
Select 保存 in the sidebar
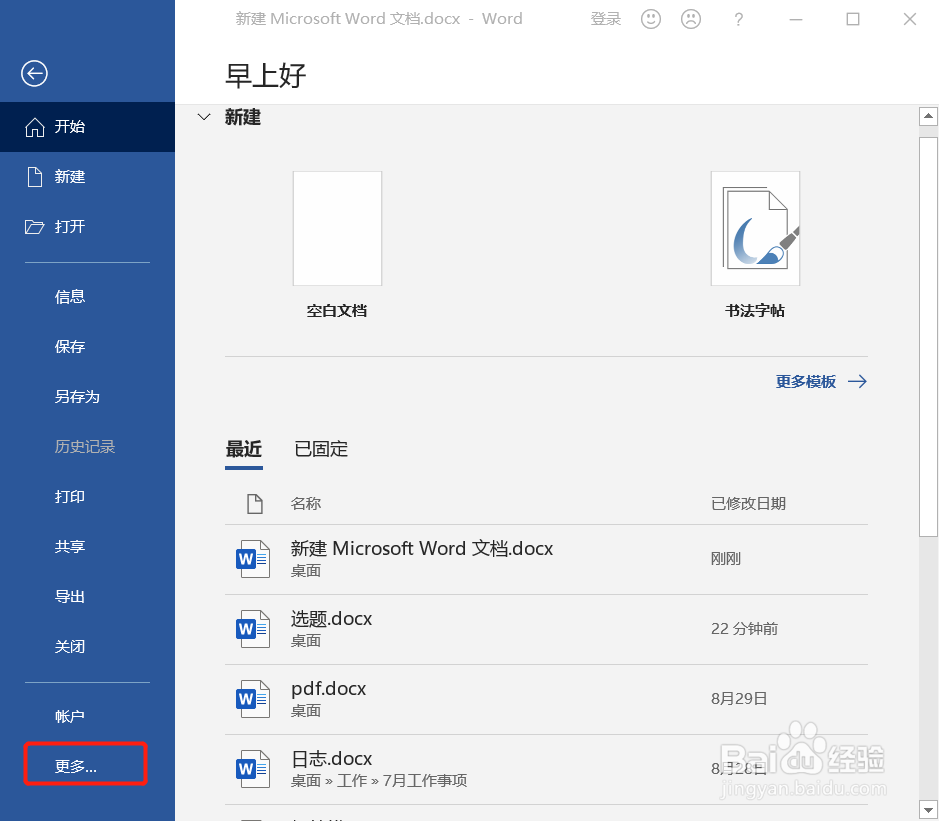pyautogui.click(x=70, y=347)
